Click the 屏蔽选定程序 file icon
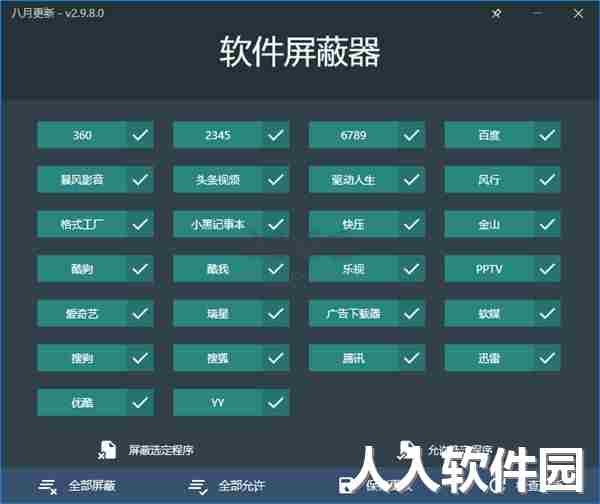Screen dimensions: 600x504 coord(107,450)
